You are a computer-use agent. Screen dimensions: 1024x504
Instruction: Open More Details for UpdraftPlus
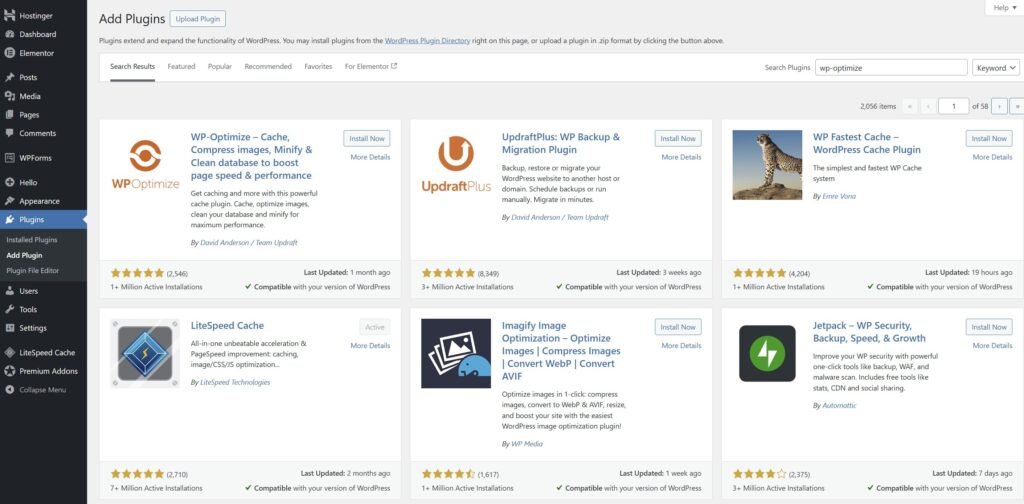click(x=681, y=157)
